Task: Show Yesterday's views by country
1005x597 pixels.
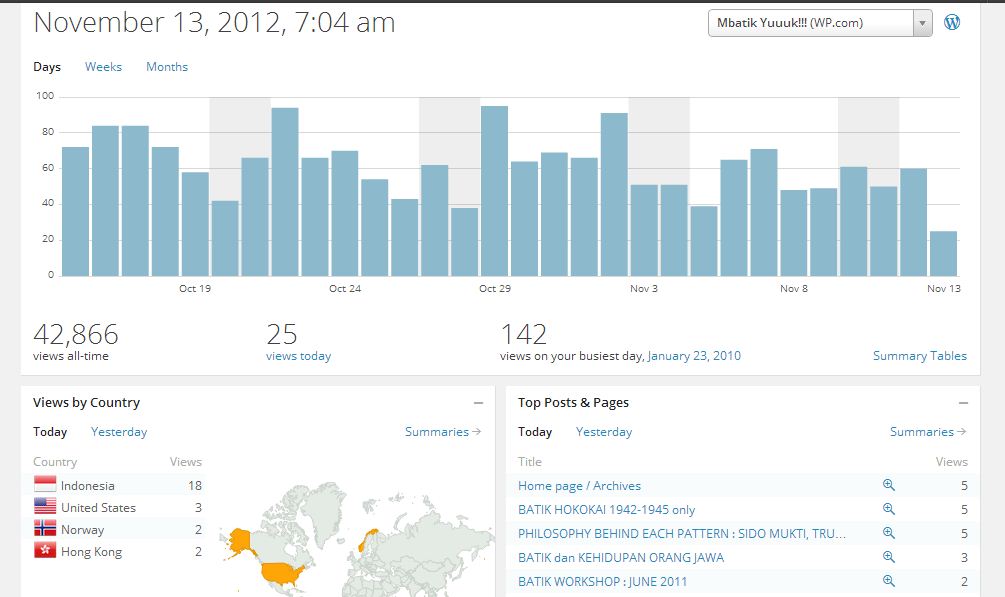Action: point(119,432)
